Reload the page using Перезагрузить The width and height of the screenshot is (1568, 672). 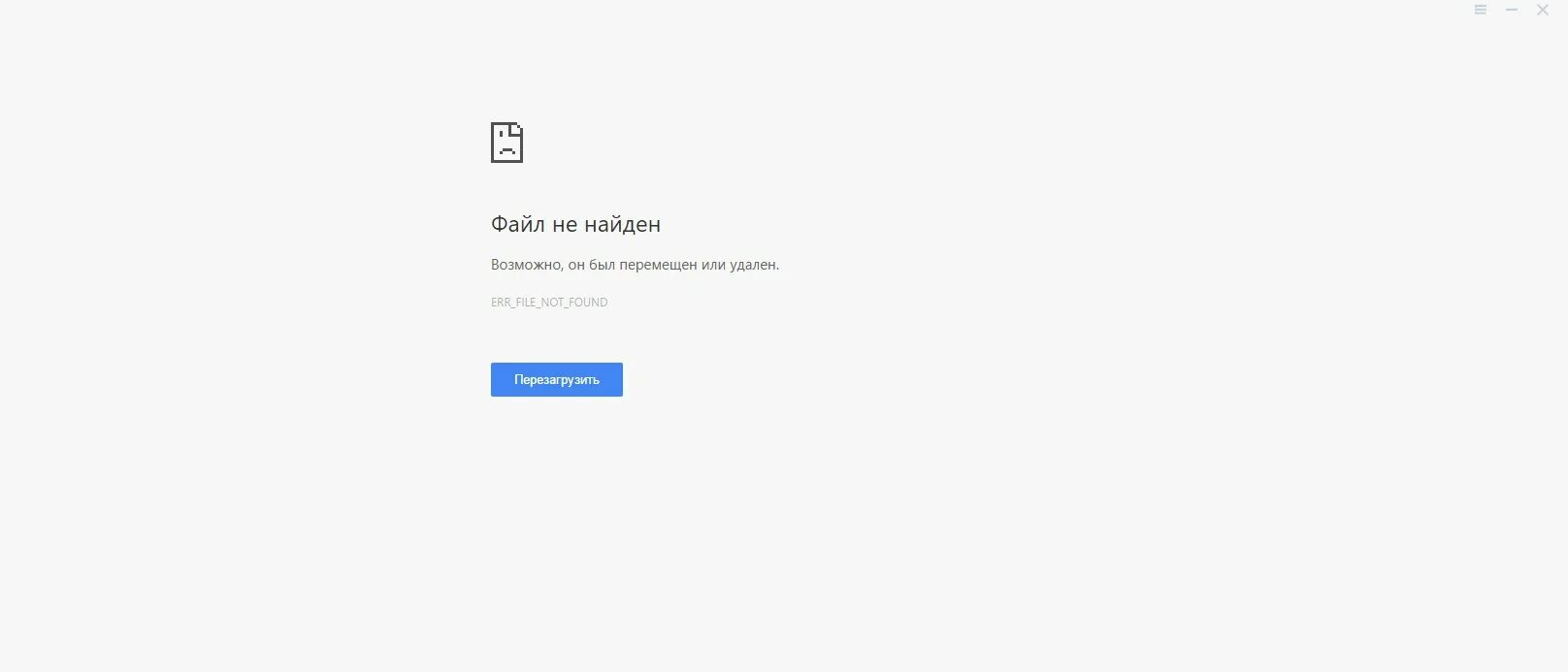[x=557, y=379]
